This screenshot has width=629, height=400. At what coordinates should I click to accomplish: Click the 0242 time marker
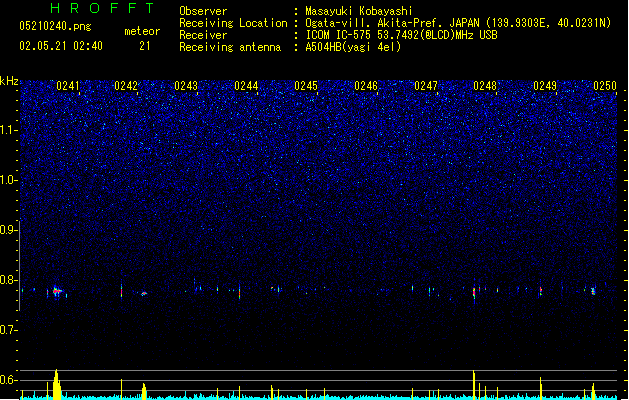pos(126,86)
